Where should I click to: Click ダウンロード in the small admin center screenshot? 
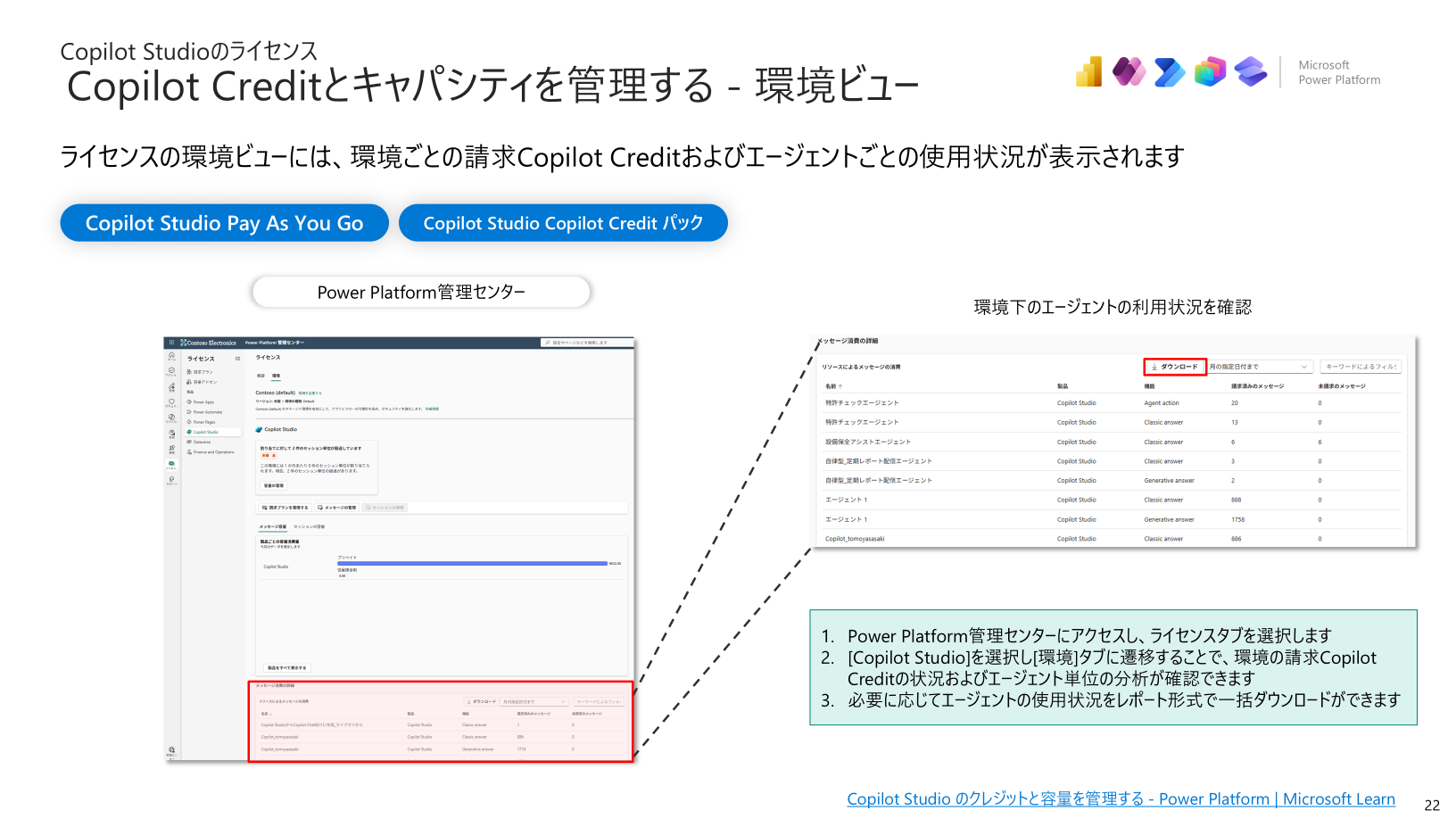[x=481, y=701]
